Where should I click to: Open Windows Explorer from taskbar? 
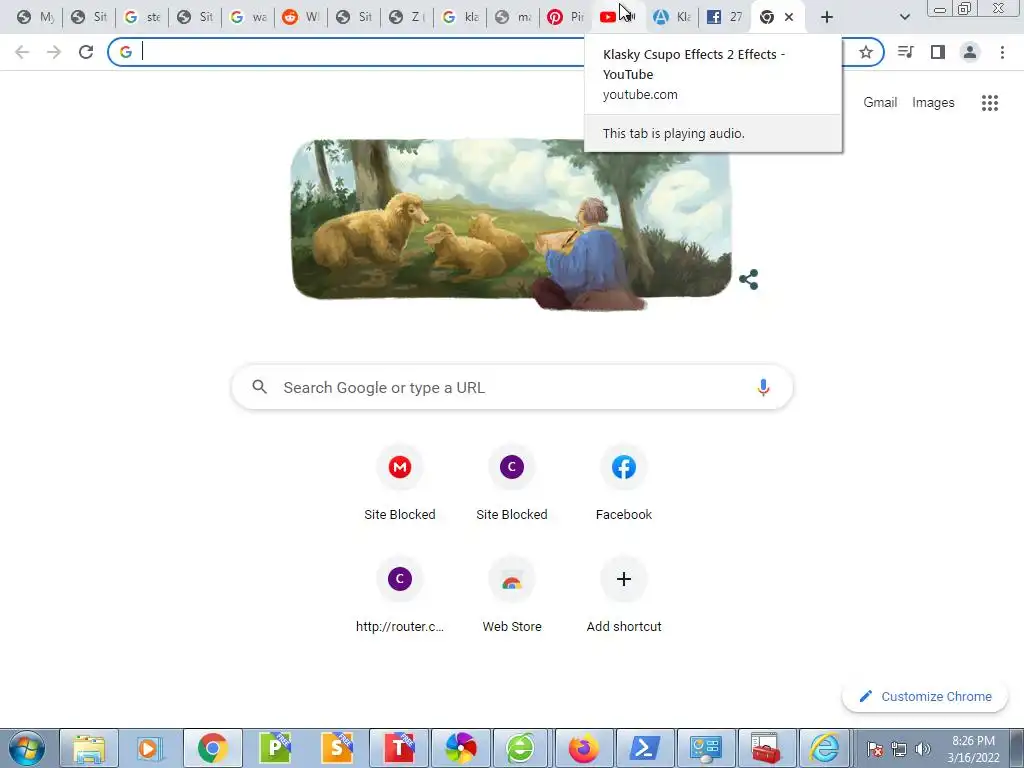(x=89, y=748)
